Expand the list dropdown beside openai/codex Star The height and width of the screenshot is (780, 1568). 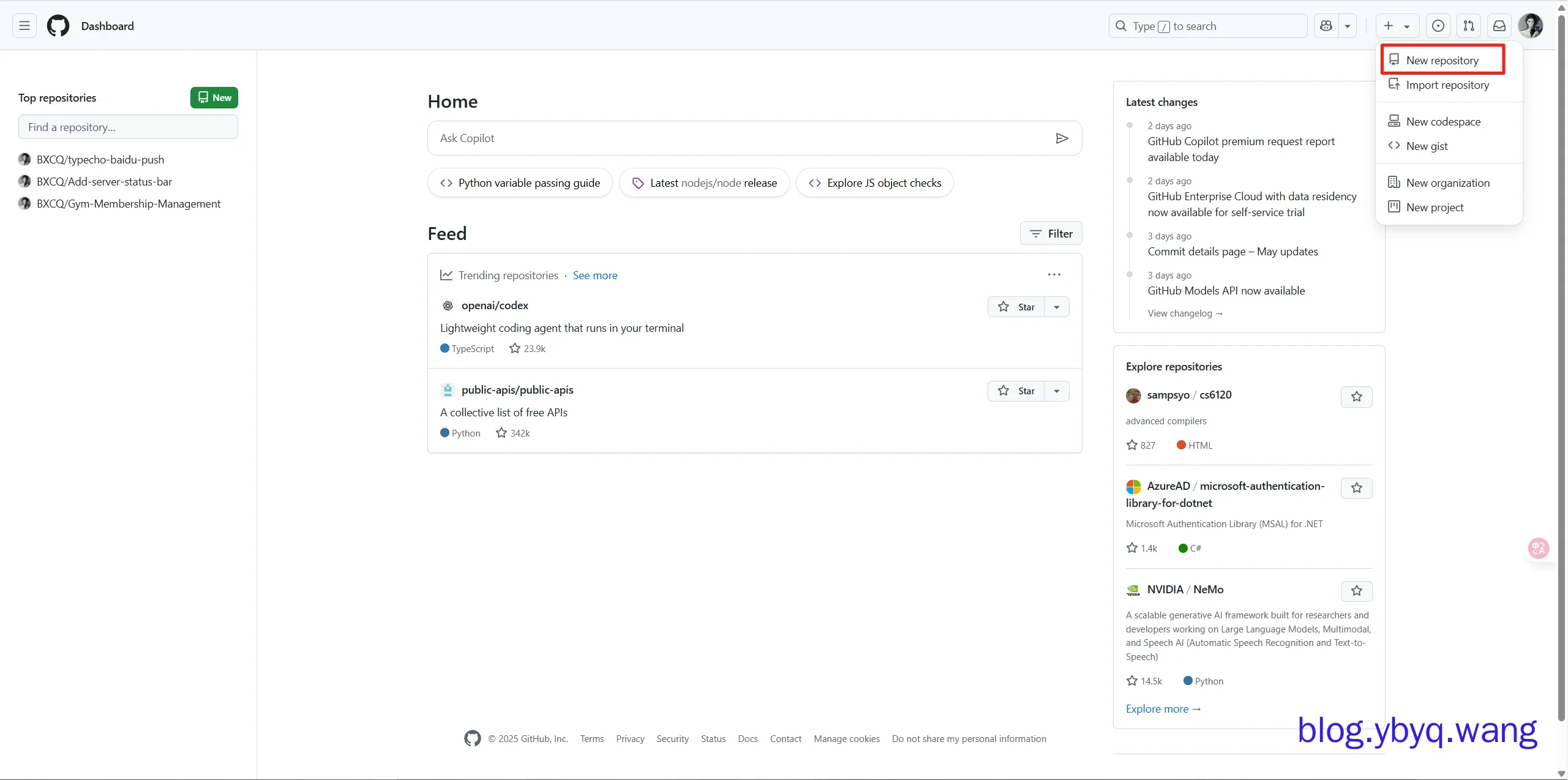[x=1057, y=307]
